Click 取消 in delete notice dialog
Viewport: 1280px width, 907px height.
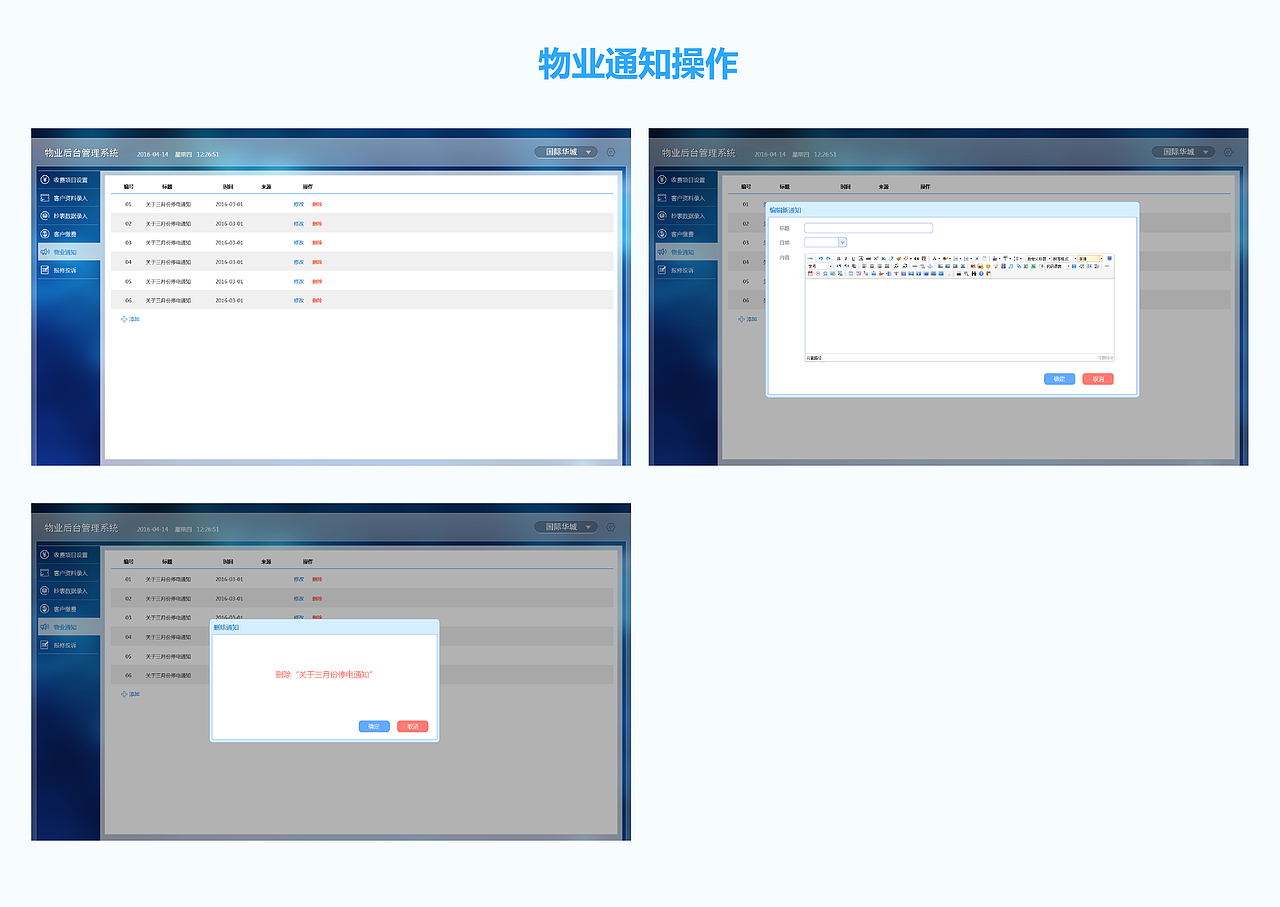tap(412, 726)
